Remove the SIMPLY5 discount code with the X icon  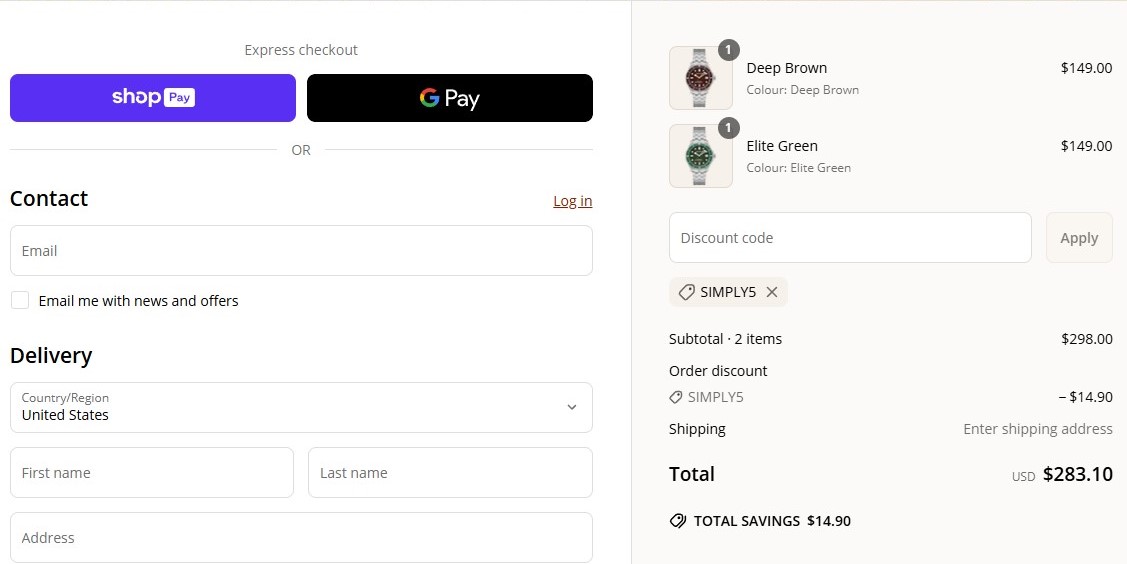tap(771, 292)
